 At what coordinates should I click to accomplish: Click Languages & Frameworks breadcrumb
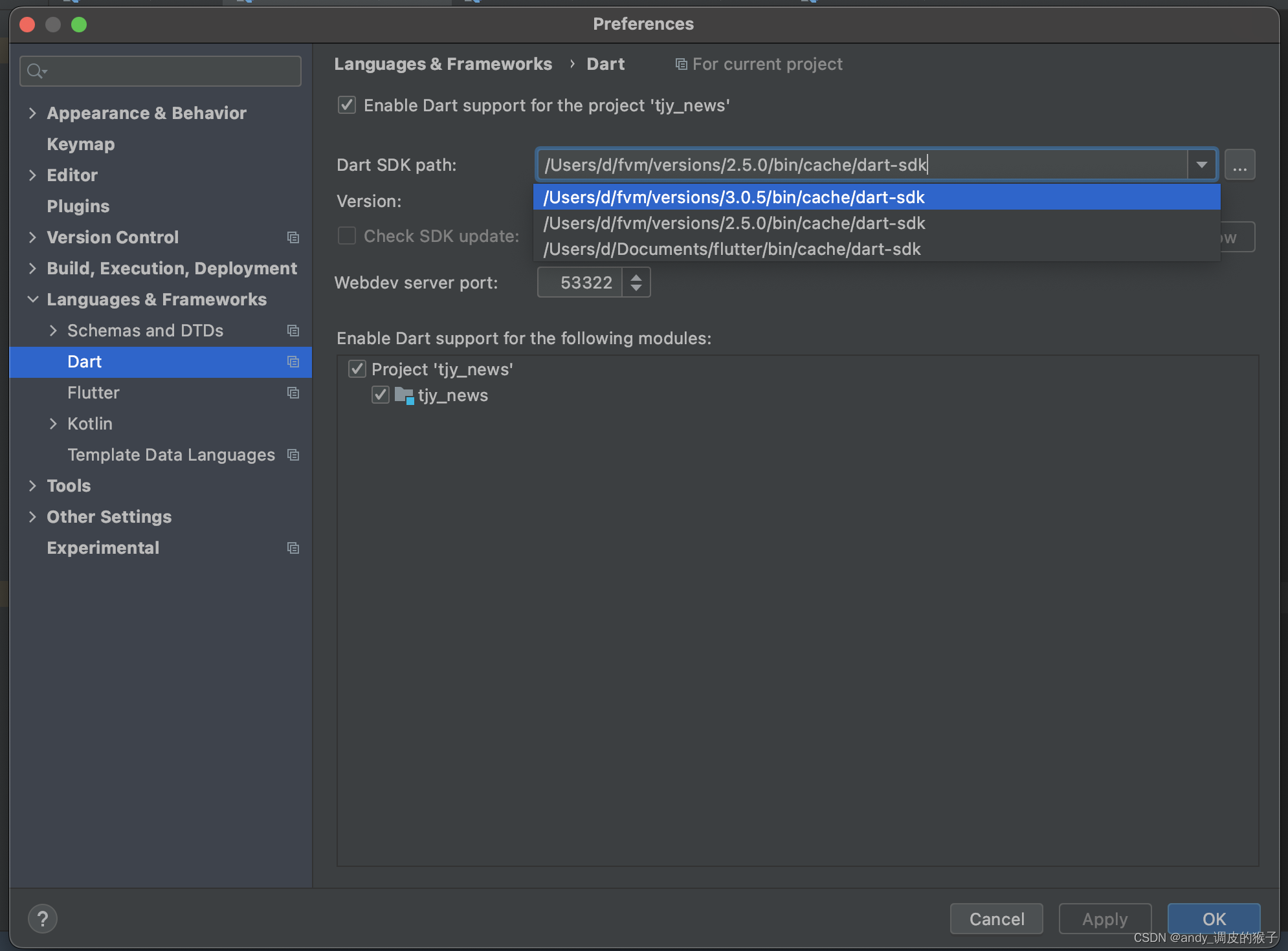coord(443,64)
